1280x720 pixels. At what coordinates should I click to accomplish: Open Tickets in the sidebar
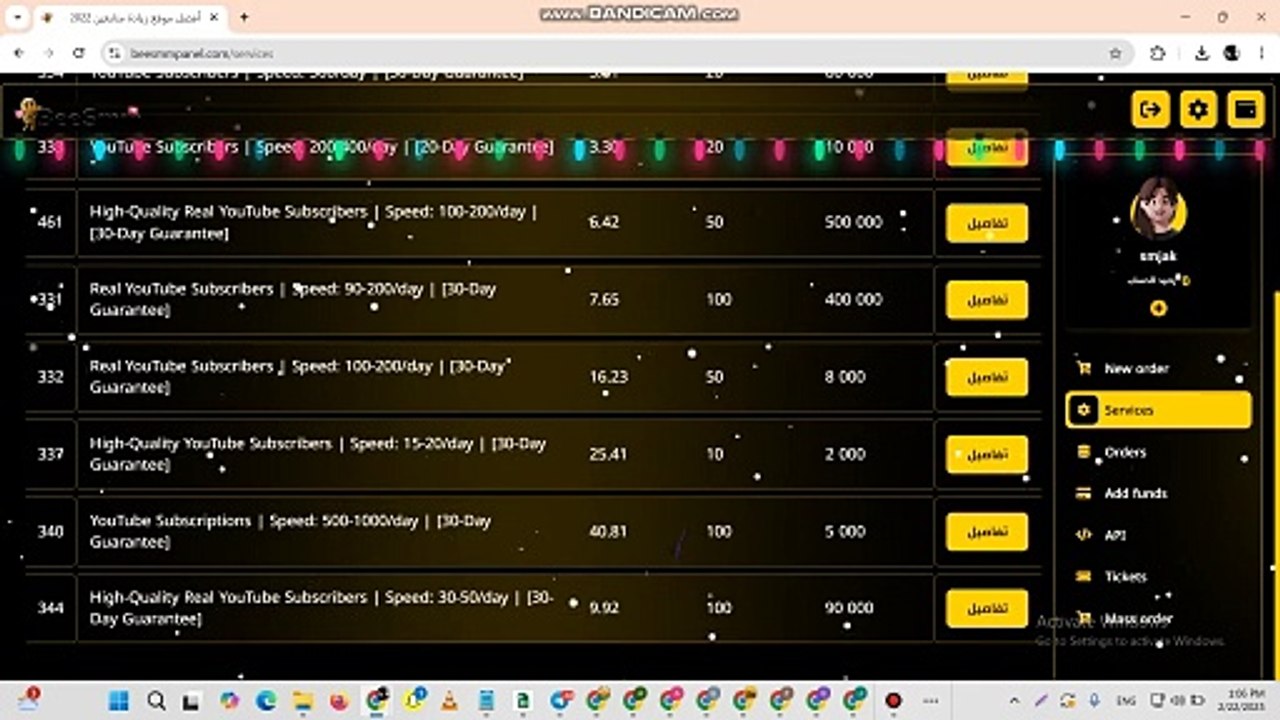(x=1158, y=576)
